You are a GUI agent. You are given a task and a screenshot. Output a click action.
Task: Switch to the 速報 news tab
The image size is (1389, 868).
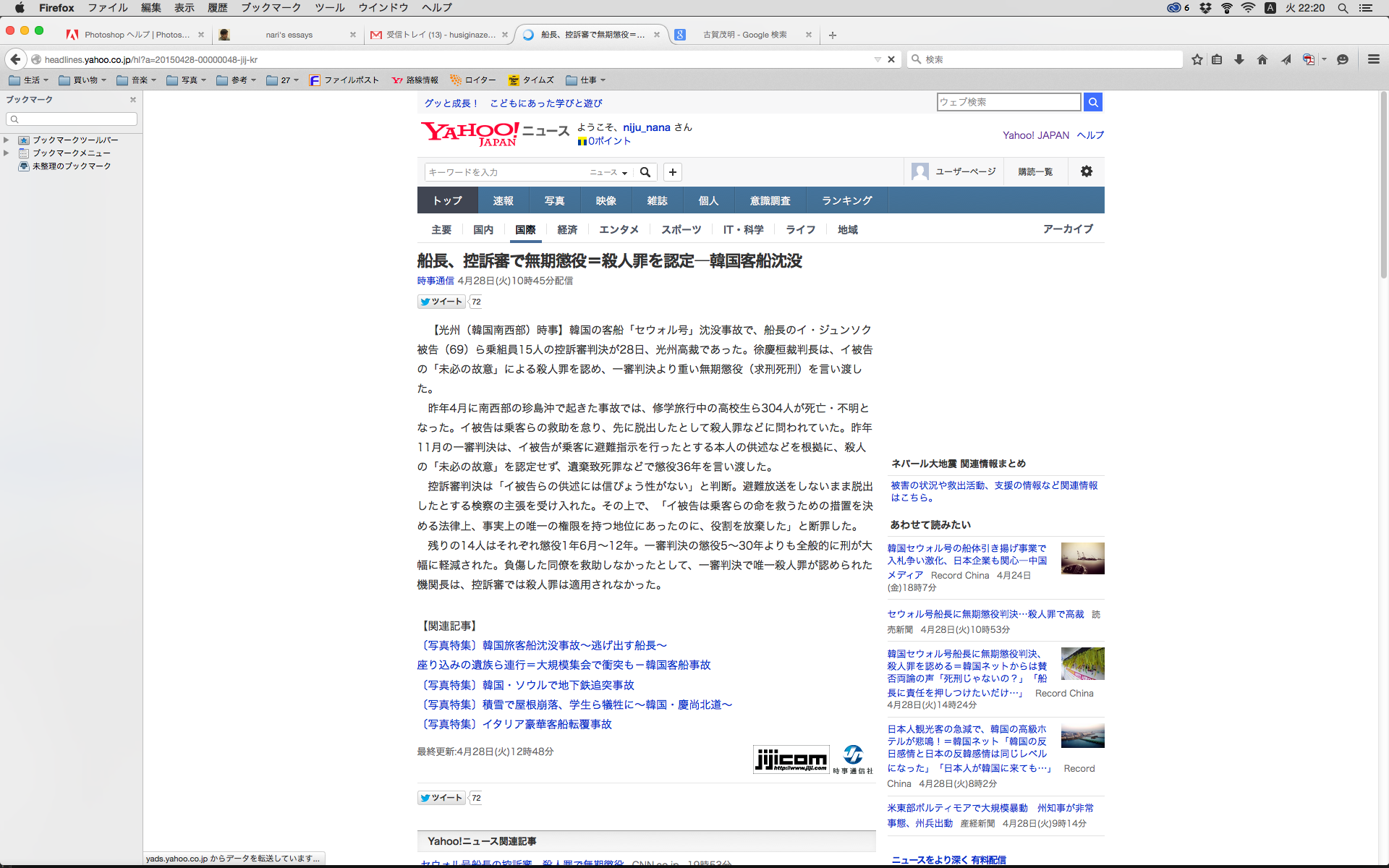coord(503,200)
